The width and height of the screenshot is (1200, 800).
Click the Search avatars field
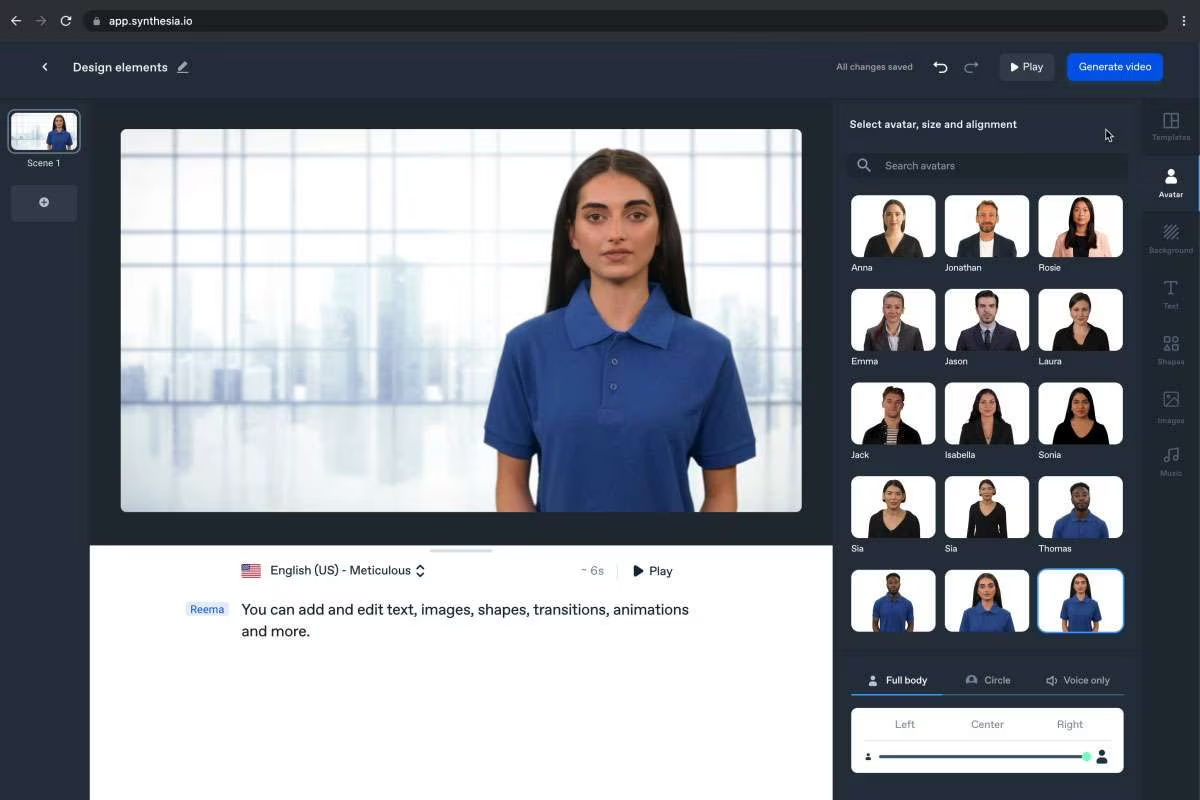tap(987, 165)
